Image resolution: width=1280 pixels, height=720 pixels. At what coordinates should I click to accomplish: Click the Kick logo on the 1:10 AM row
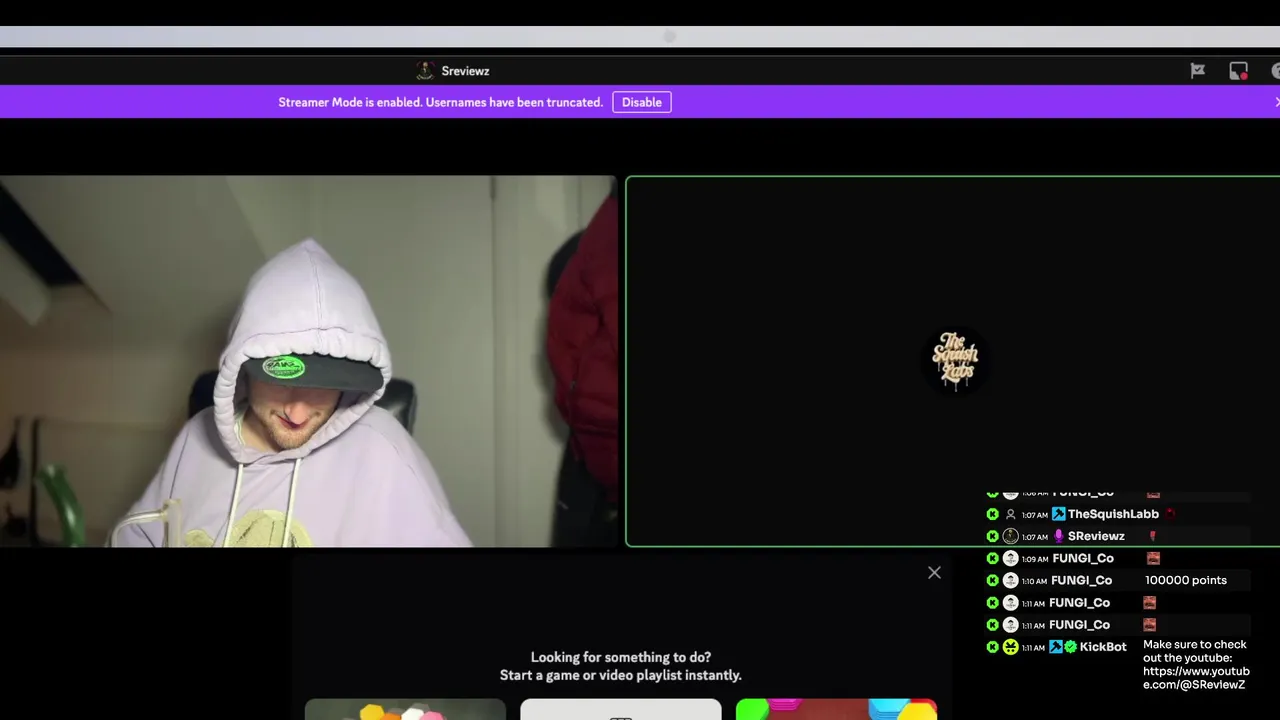click(x=992, y=580)
